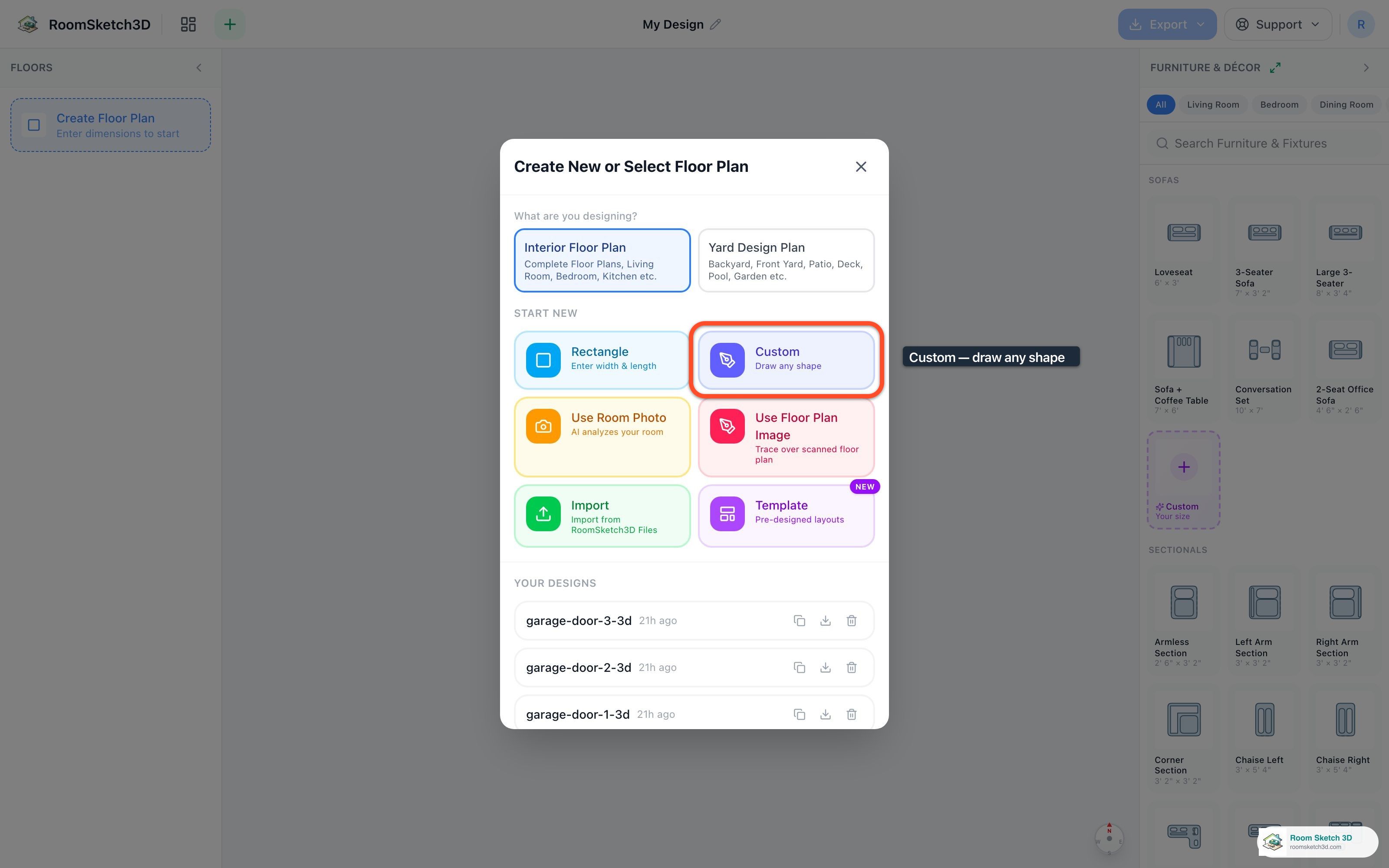Select the Living Room filter

click(x=1213, y=105)
